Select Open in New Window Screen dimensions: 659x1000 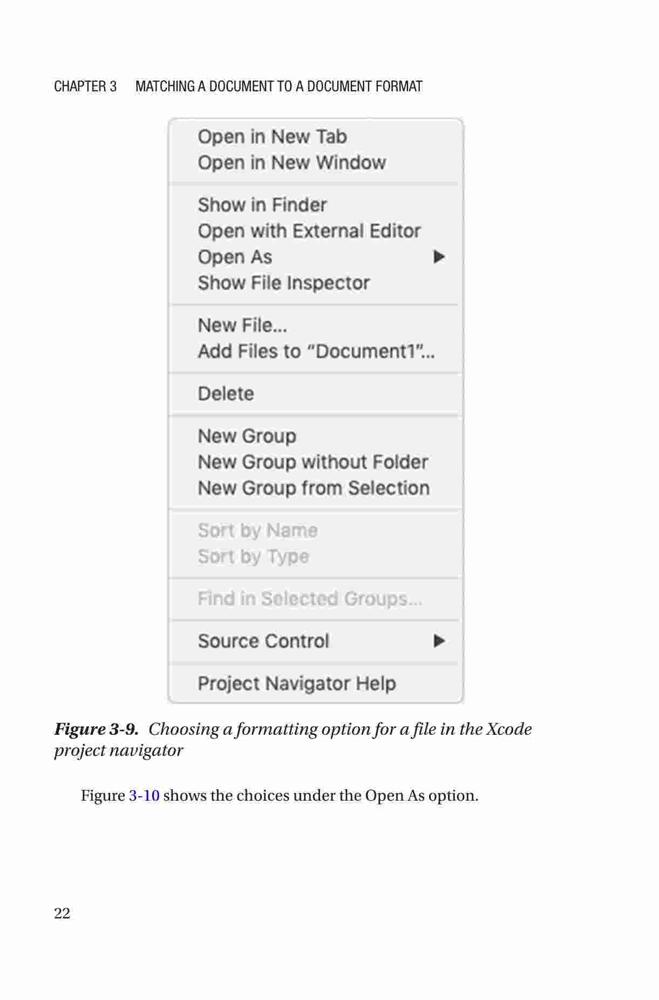(315, 163)
